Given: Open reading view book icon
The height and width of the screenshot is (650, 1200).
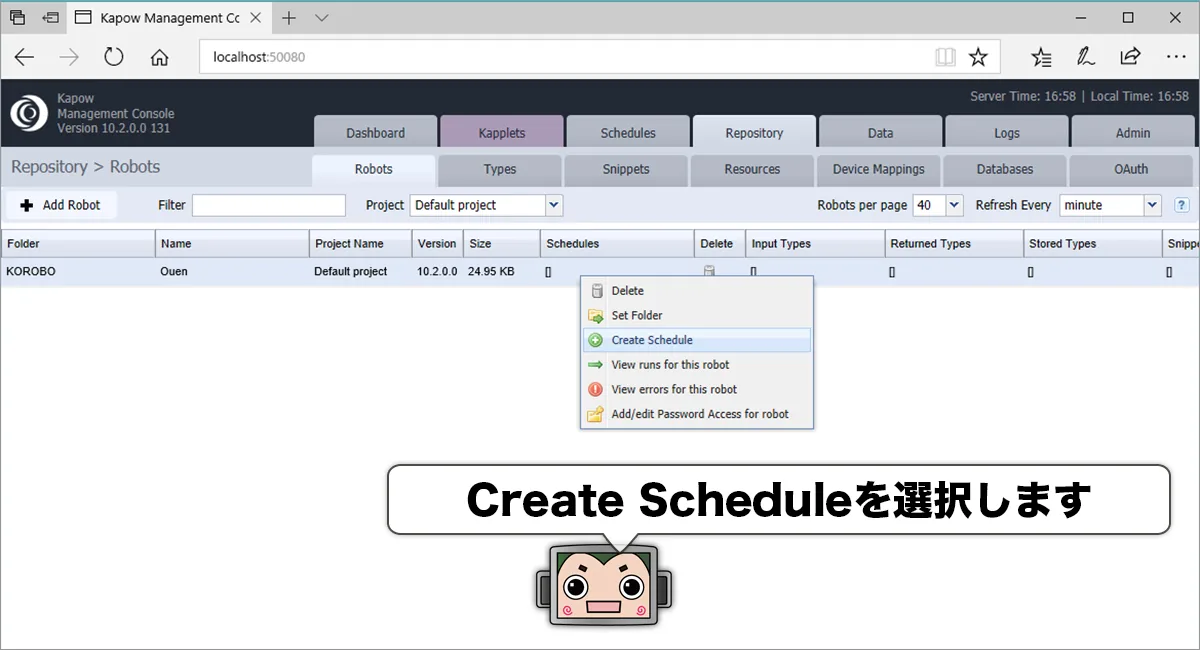Looking at the screenshot, I should pyautogui.click(x=945, y=57).
